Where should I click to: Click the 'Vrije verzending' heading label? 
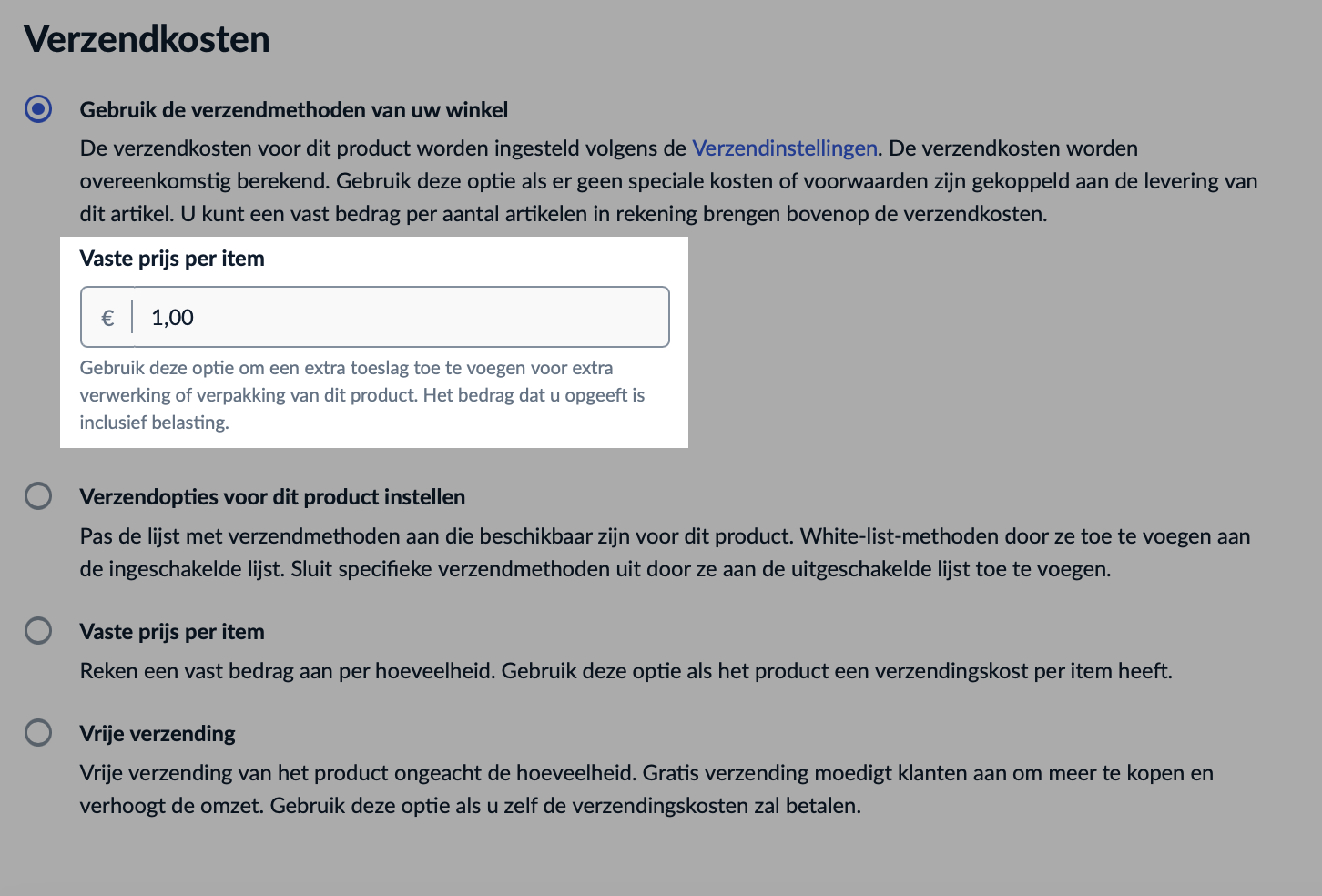(x=158, y=733)
